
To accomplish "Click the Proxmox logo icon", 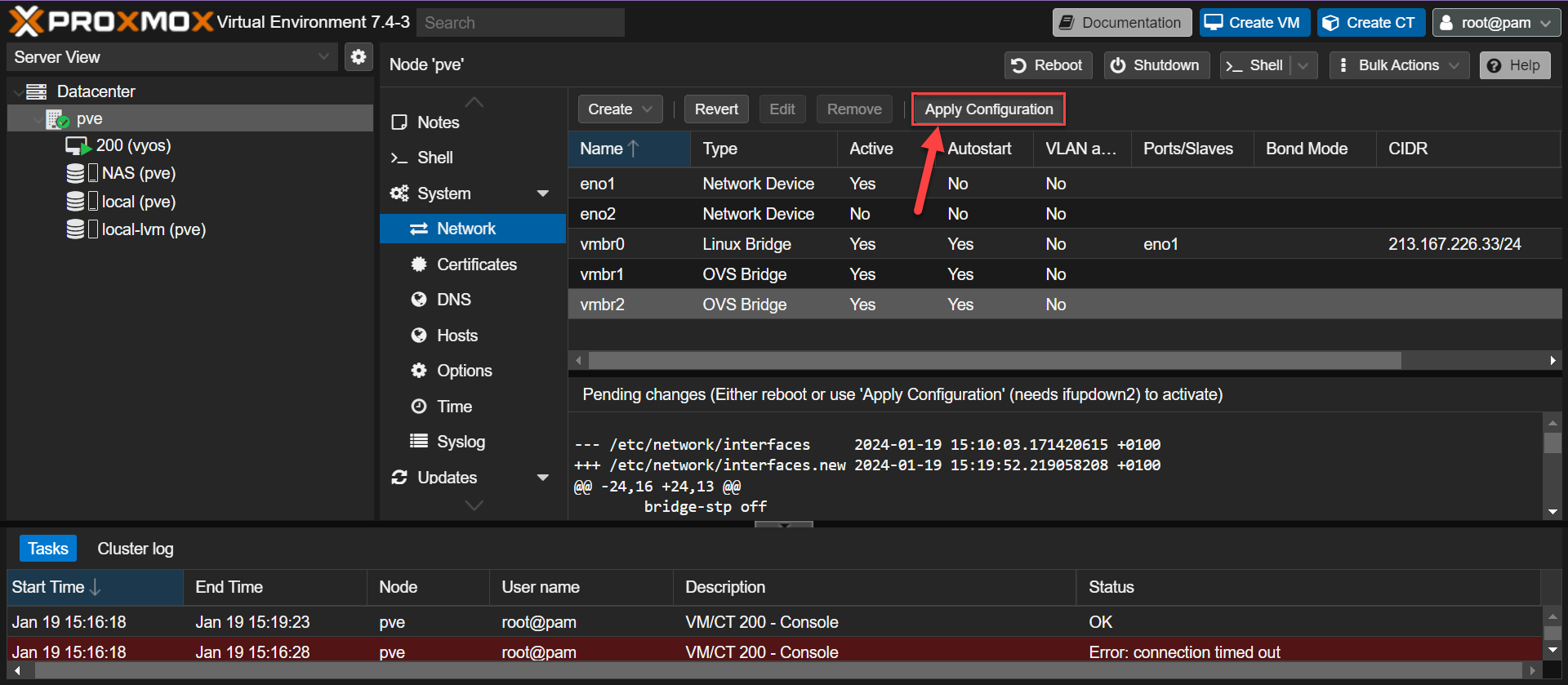I will pyautogui.click(x=26, y=21).
